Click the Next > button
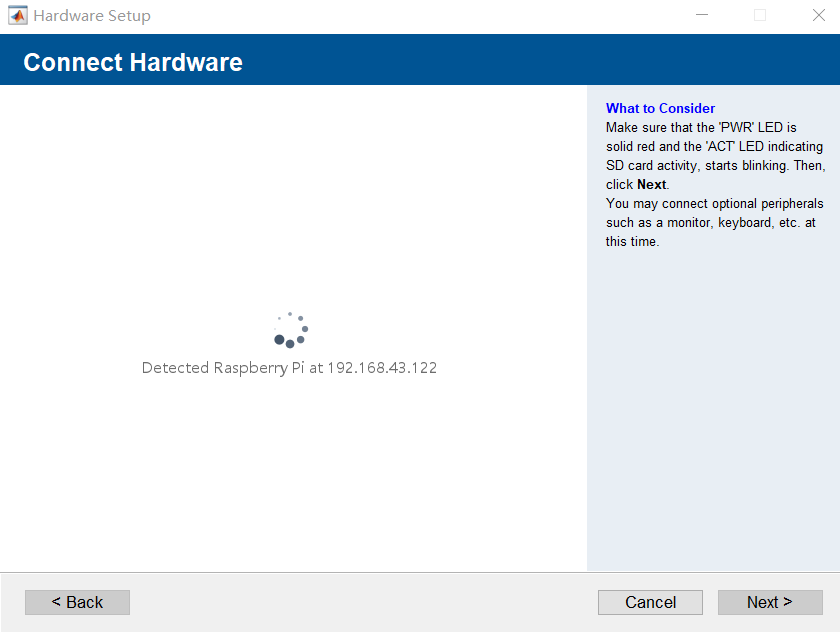The width and height of the screenshot is (840, 632). 770,602
